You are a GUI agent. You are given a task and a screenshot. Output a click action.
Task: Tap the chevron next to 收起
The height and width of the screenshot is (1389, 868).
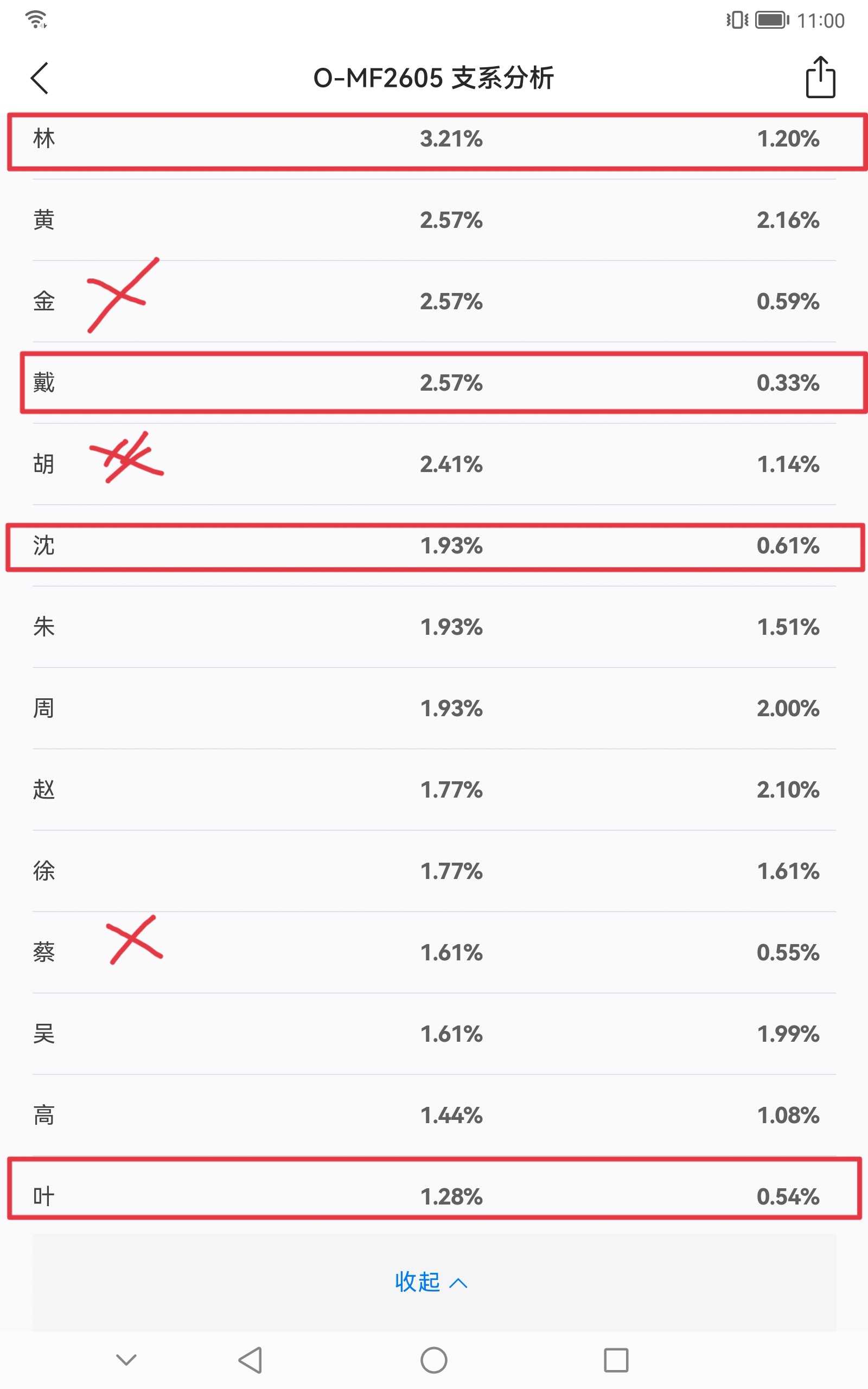(x=458, y=1283)
